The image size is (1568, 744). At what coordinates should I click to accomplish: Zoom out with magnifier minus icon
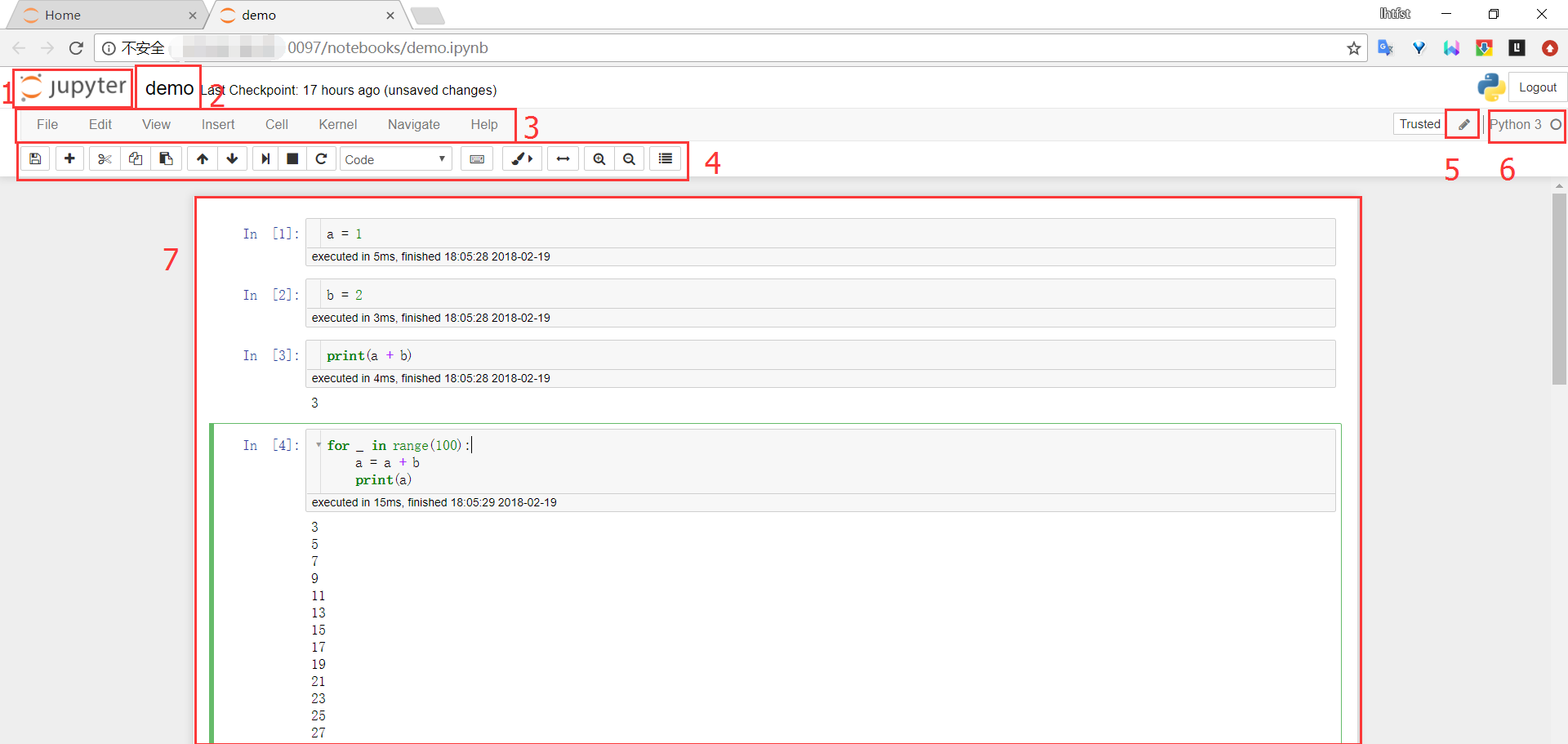tap(629, 158)
